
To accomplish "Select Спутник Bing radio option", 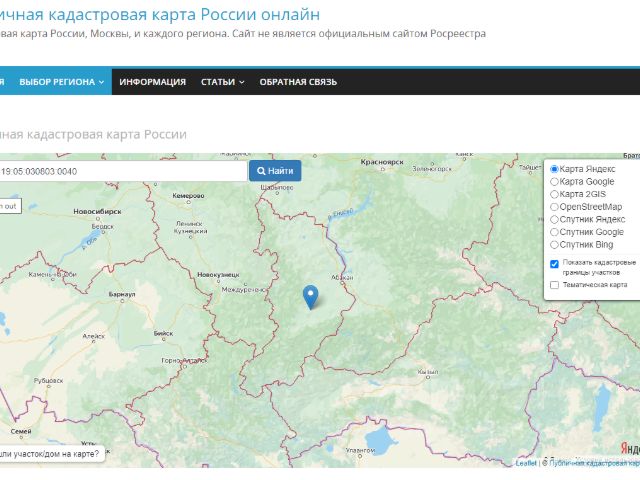I will coord(554,245).
